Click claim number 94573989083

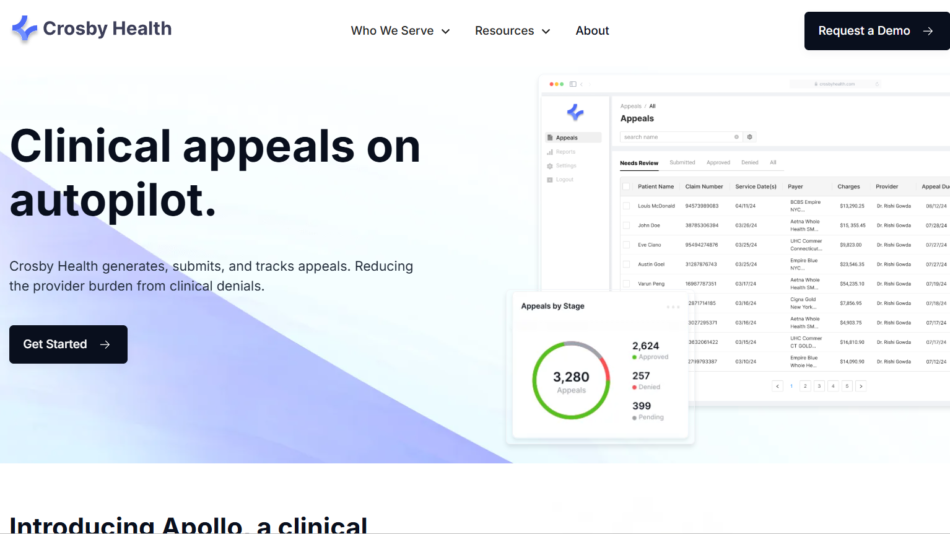(x=702, y=206)
